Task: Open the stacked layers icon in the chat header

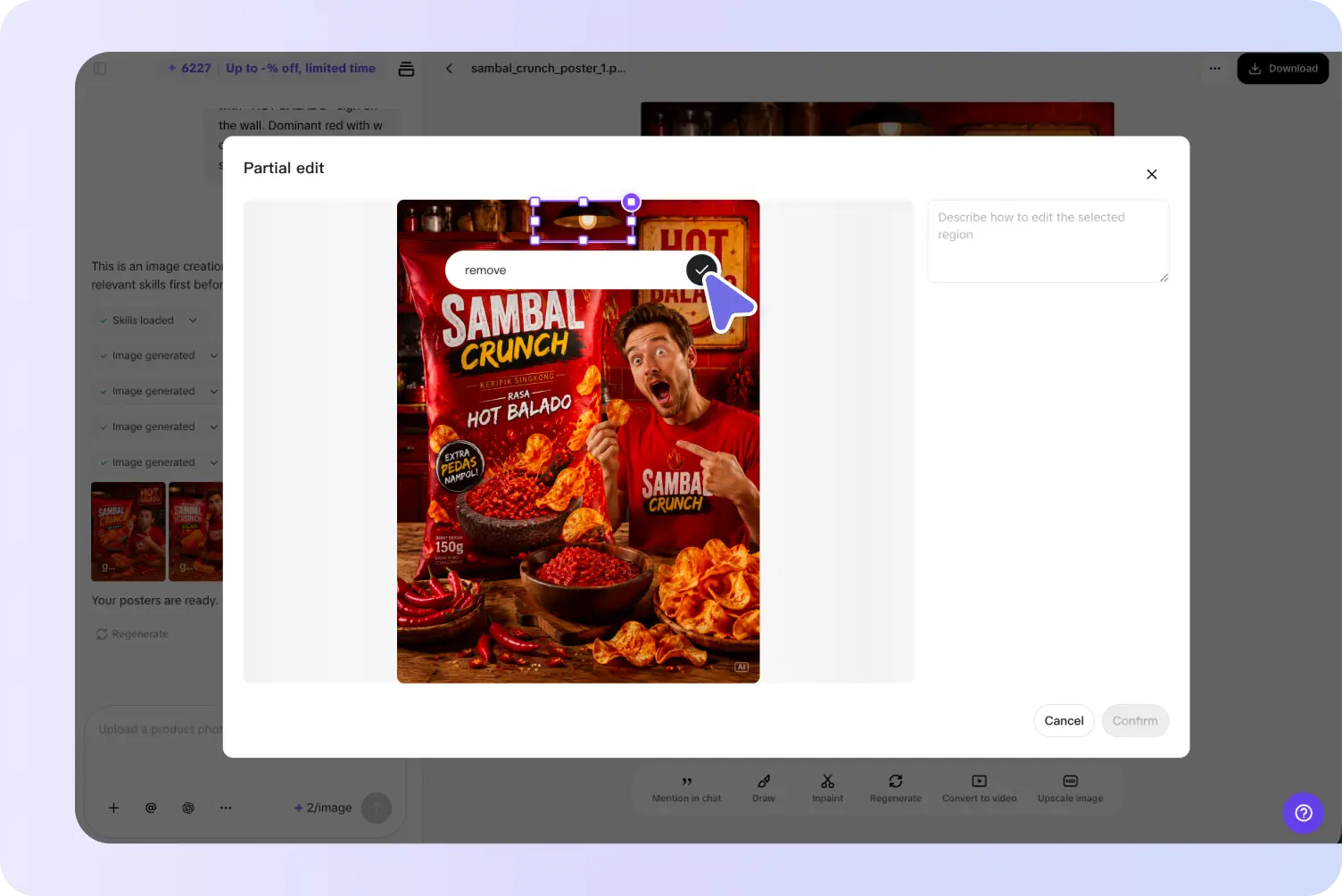Action: point(406,69)
